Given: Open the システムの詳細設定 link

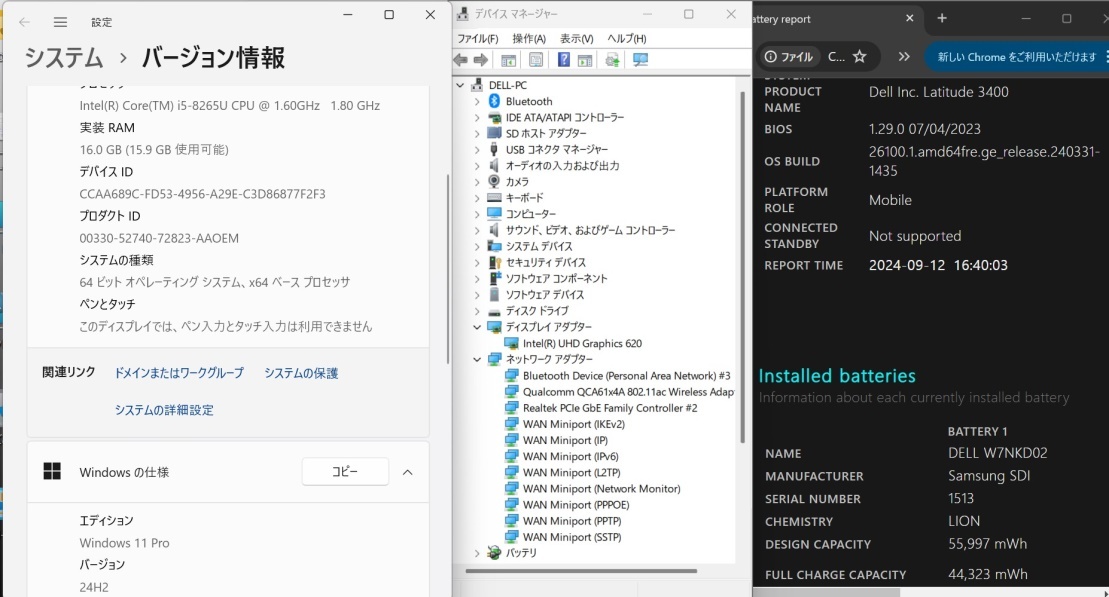Looking at the screenshot, I should [x=164, y=410].
